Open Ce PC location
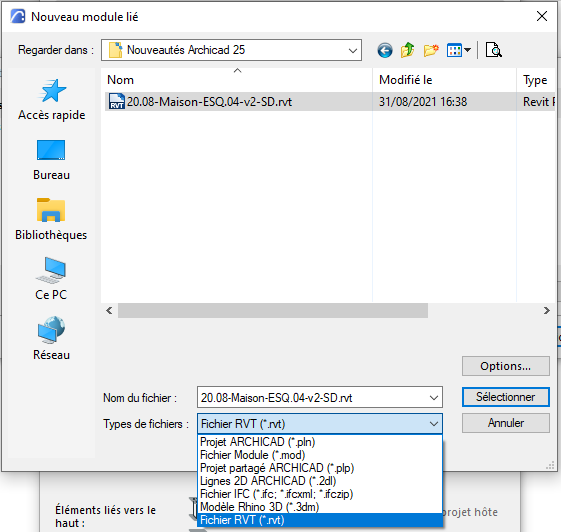 (51, 279)
